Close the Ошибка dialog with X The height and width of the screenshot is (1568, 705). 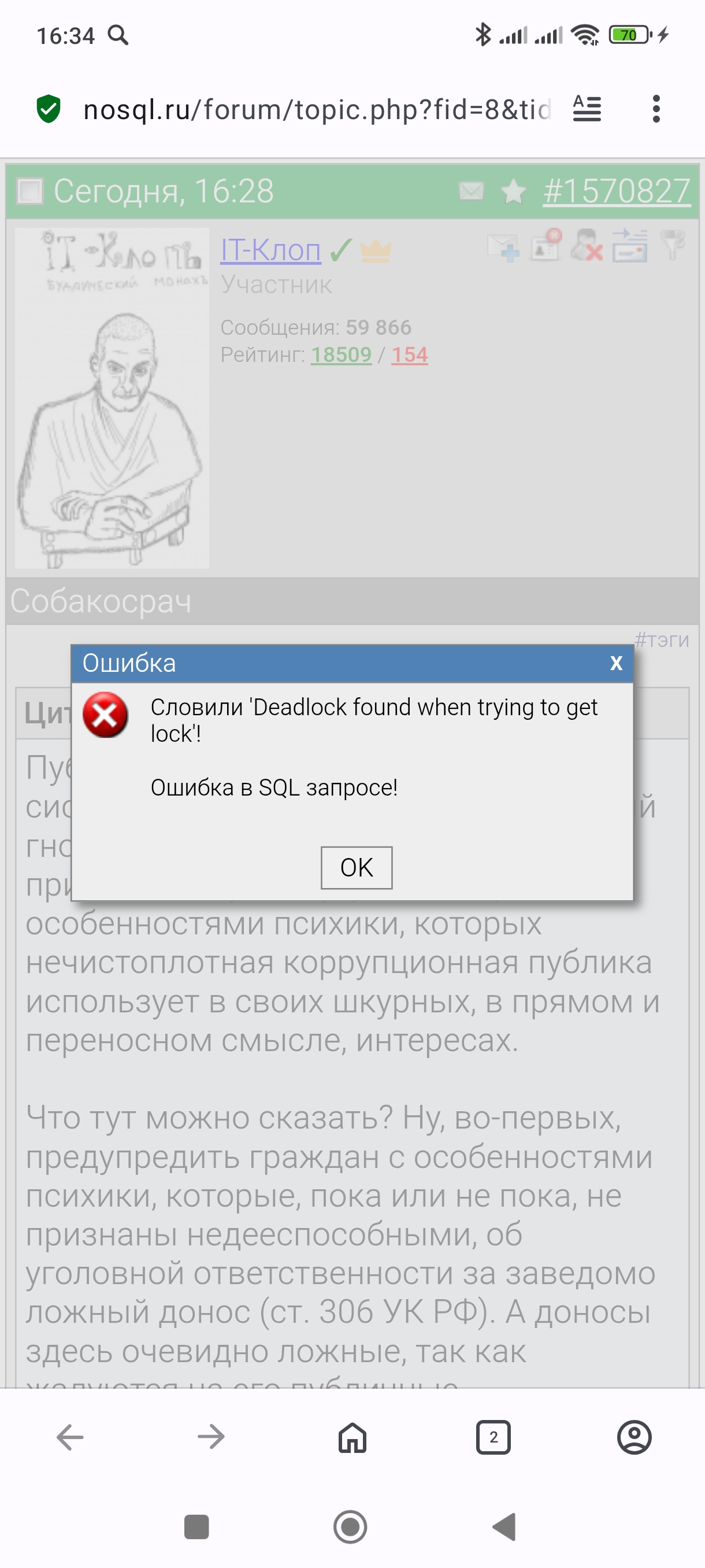tap(616, 663)
